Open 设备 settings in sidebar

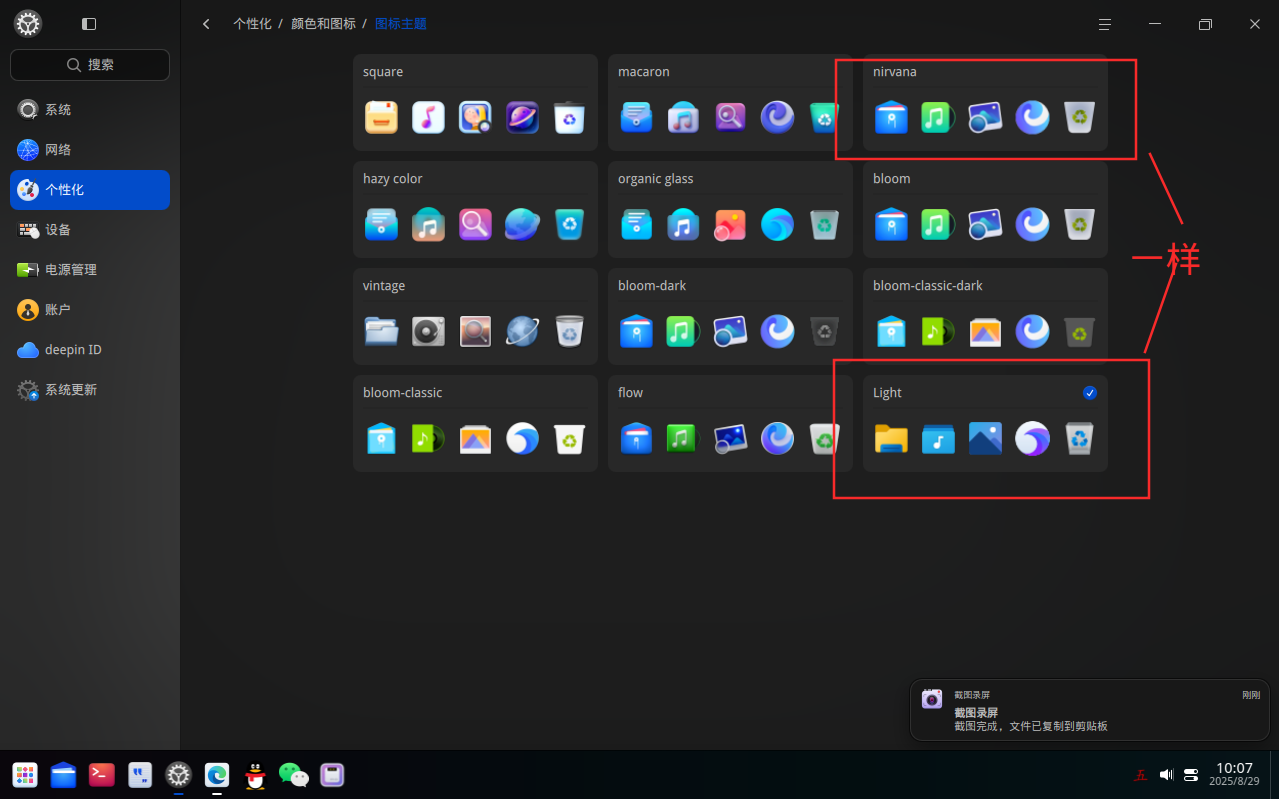(90, 230)
